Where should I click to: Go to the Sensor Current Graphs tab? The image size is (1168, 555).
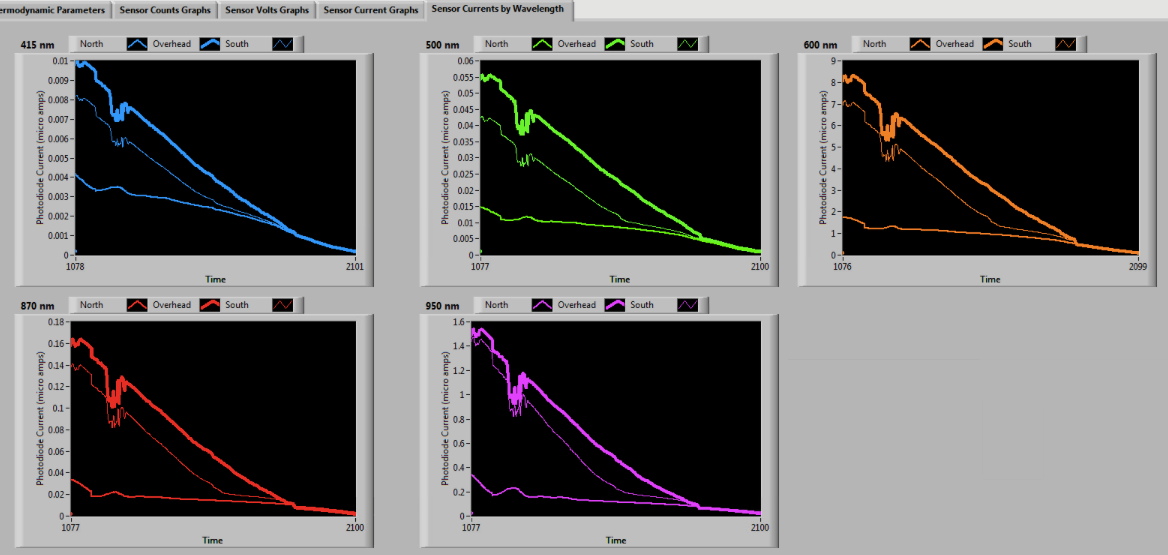371,10
